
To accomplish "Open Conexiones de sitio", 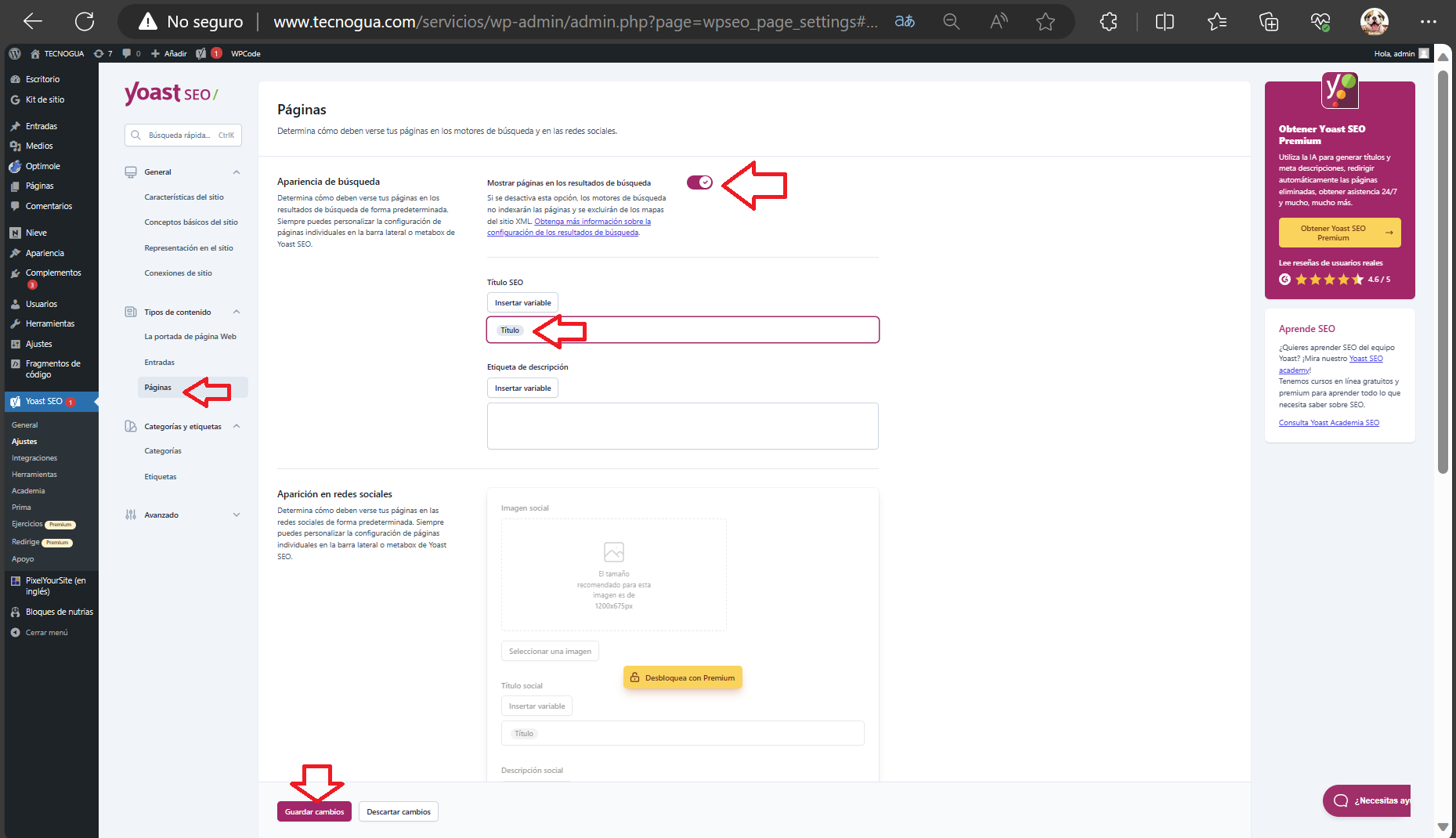I will click(178, 273).
